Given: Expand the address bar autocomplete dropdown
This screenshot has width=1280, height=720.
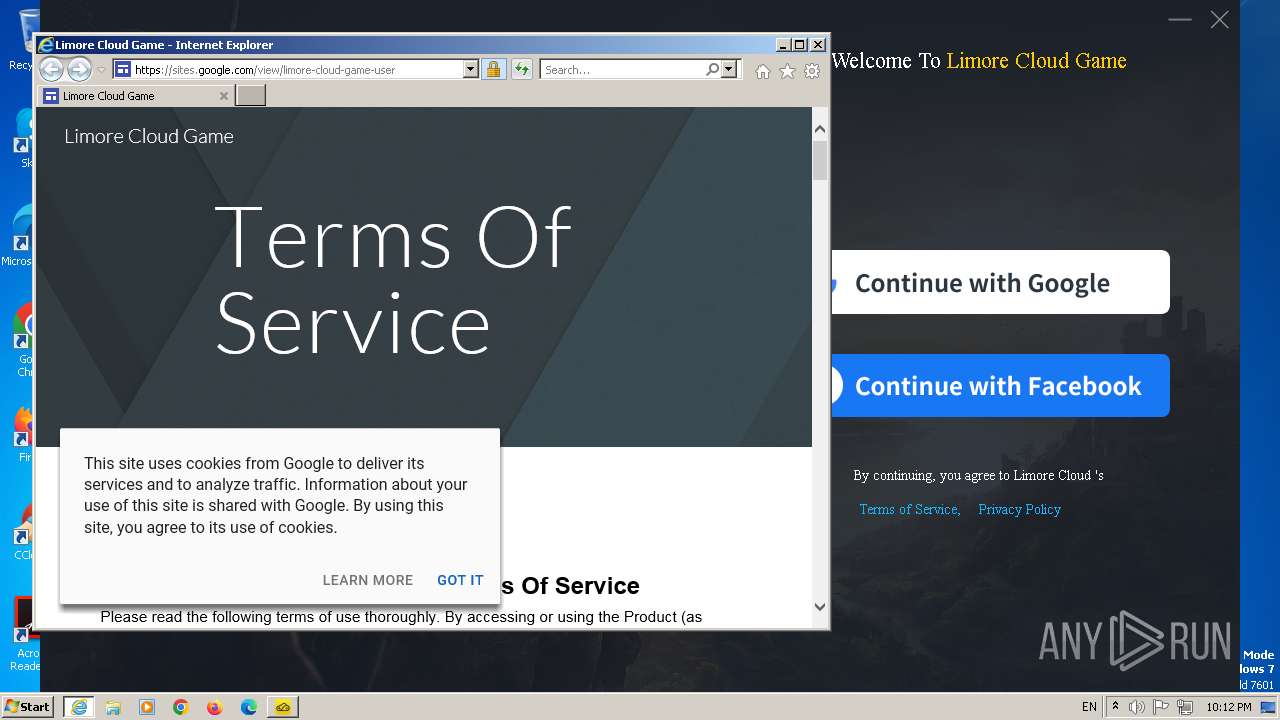Looking at the screenshot, I should 470,69.
